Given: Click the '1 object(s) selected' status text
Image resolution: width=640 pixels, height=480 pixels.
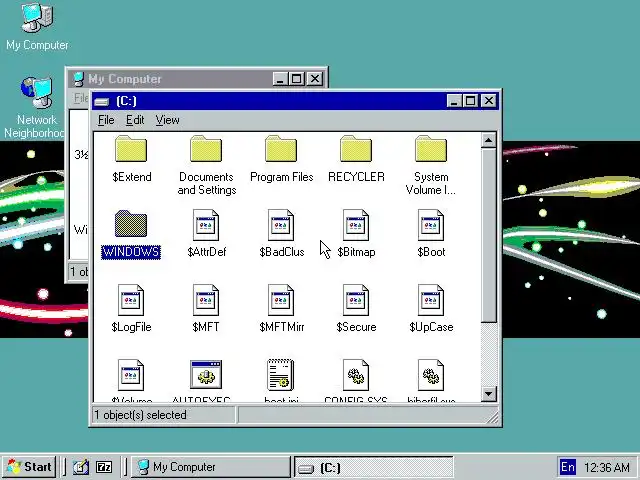Looking at the screenshot, I should (140, 415).
